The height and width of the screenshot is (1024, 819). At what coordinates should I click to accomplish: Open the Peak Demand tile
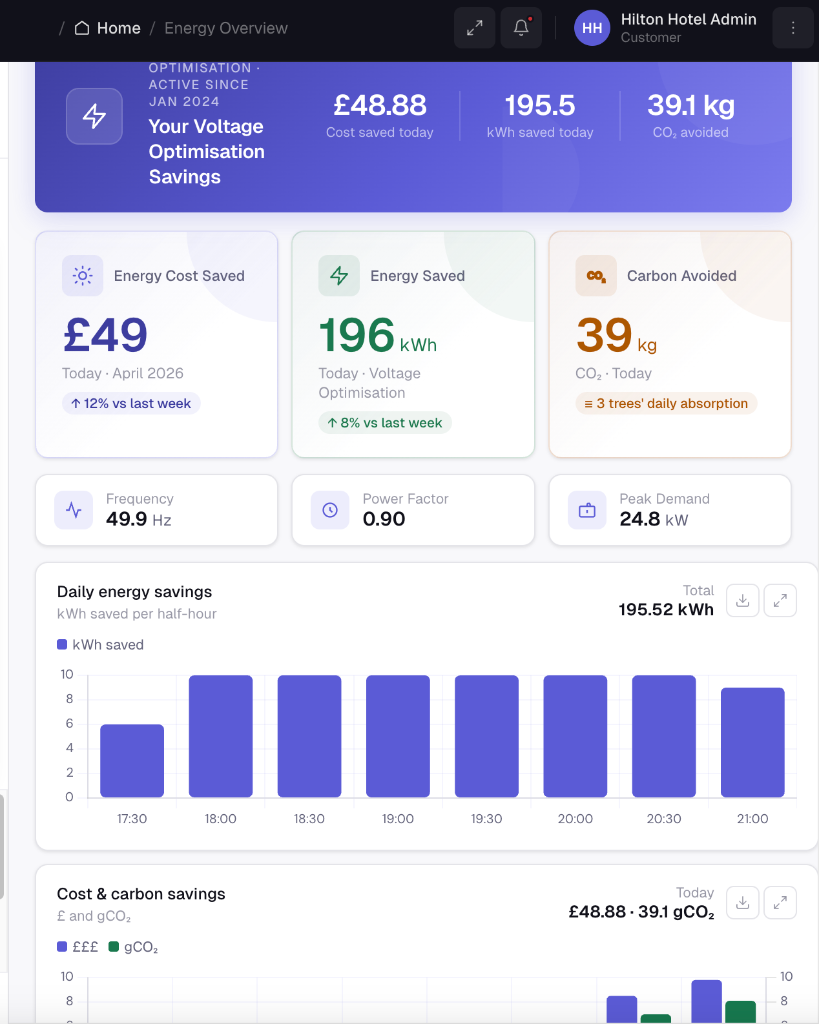[670, 510]
